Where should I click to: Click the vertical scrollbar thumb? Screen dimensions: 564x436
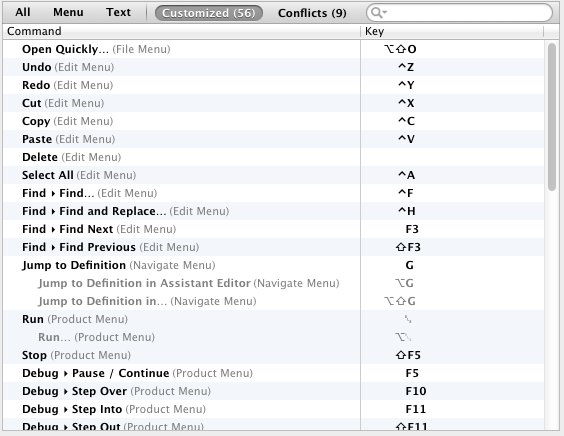coord(552,117)
